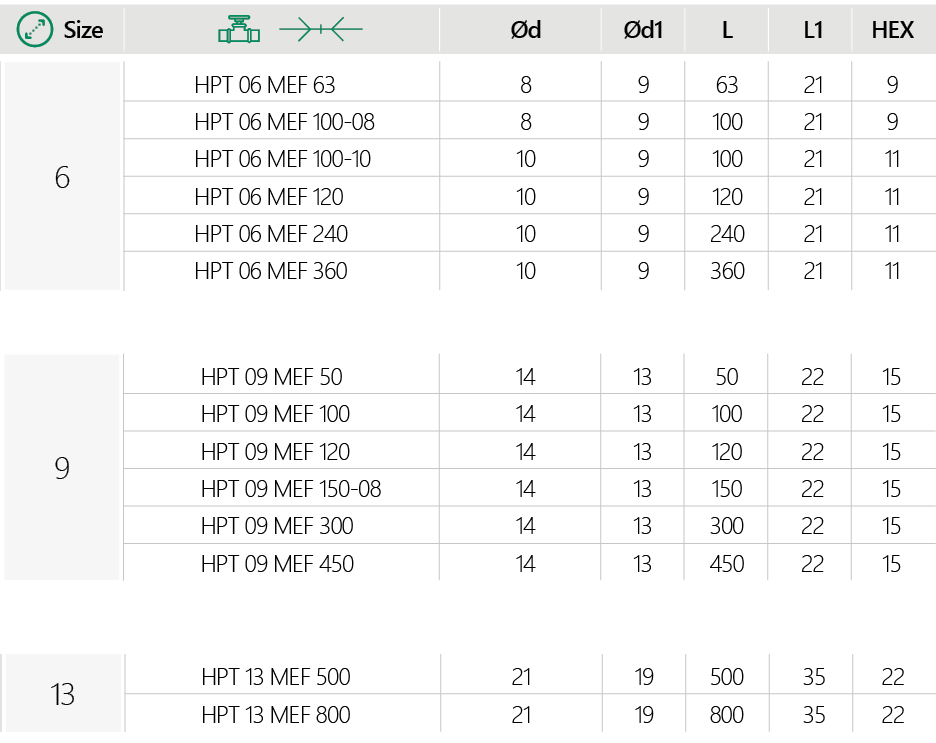
Task: Select the size 6 group cell
Action: [62, 178]
